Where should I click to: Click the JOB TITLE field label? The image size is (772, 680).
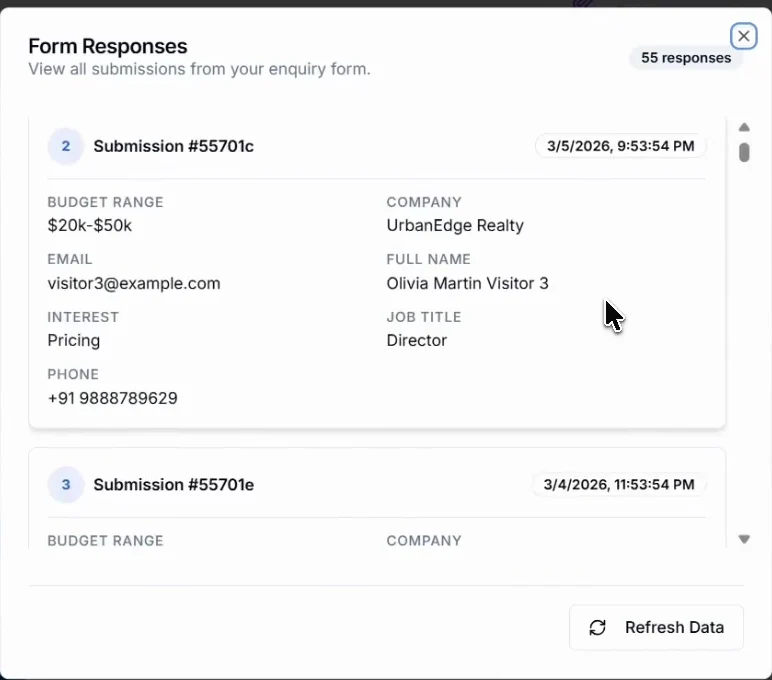424,317
